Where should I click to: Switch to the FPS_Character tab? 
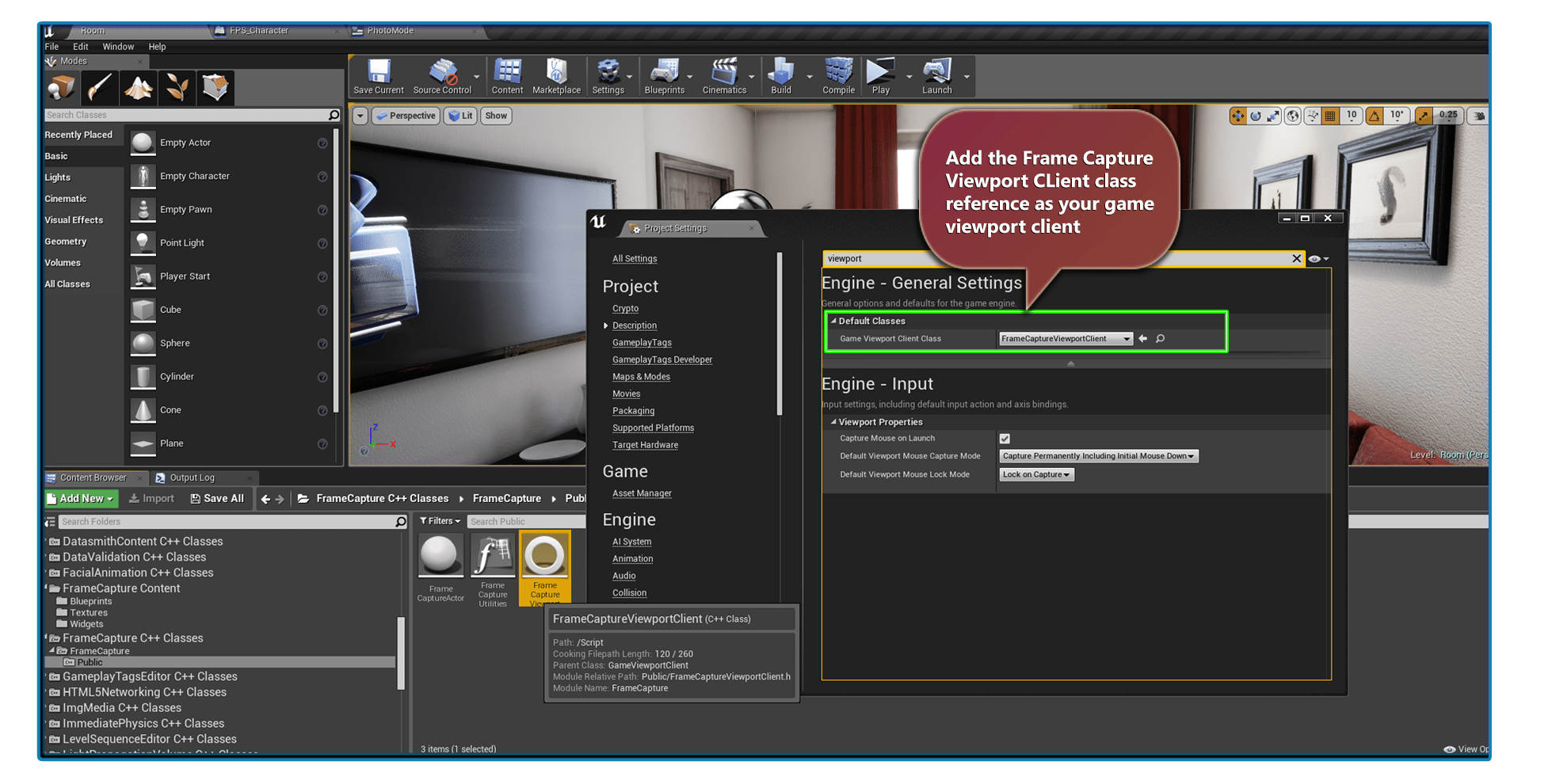pyautogui.click(x=259, y=31)
